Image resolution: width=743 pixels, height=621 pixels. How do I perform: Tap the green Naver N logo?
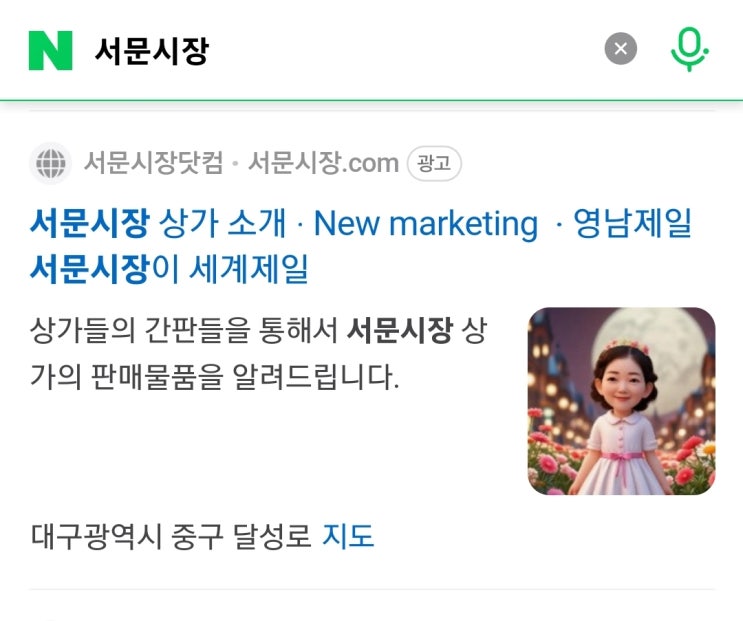pos(51,50)
